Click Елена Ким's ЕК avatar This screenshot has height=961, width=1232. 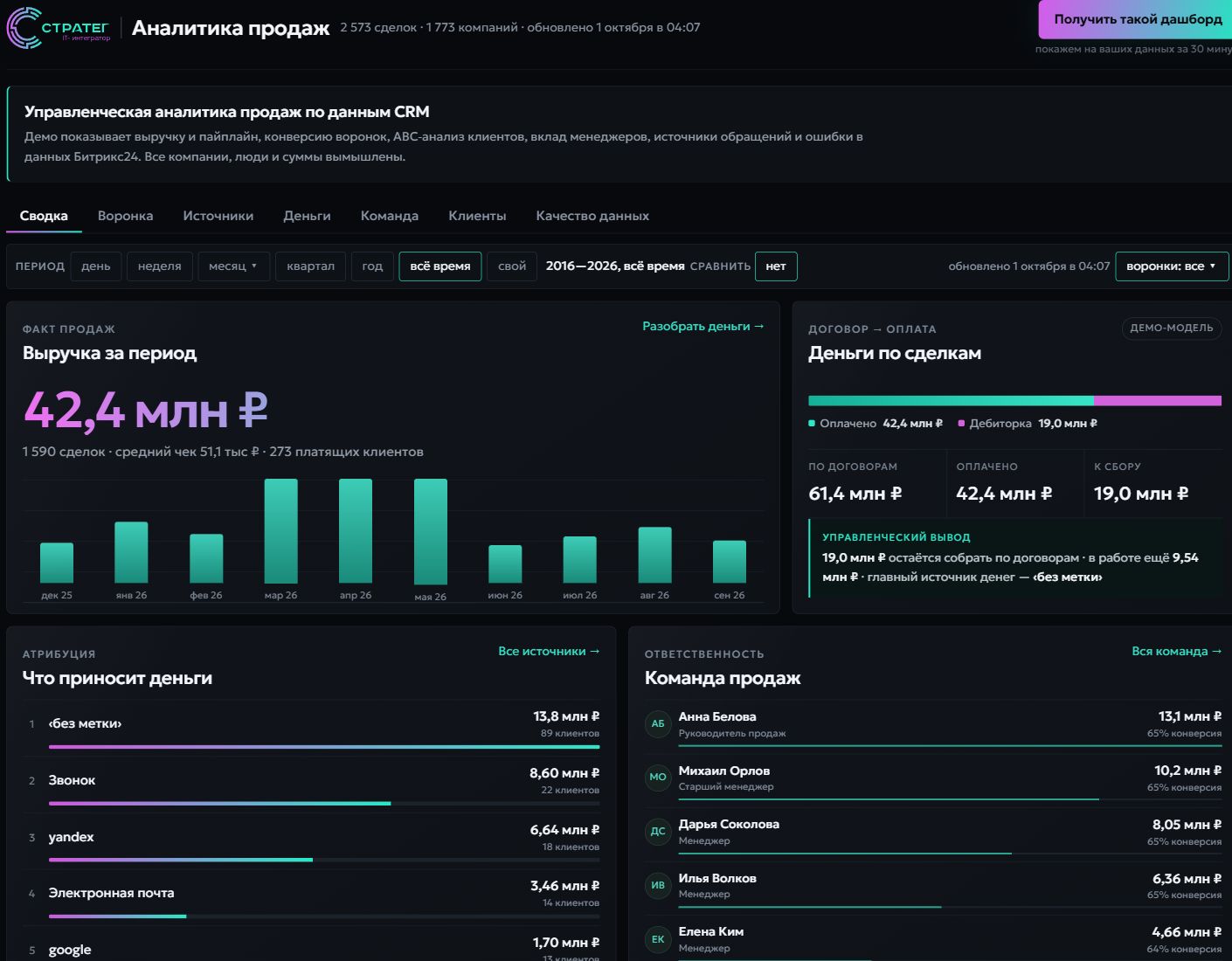click(x=658, y=939)
